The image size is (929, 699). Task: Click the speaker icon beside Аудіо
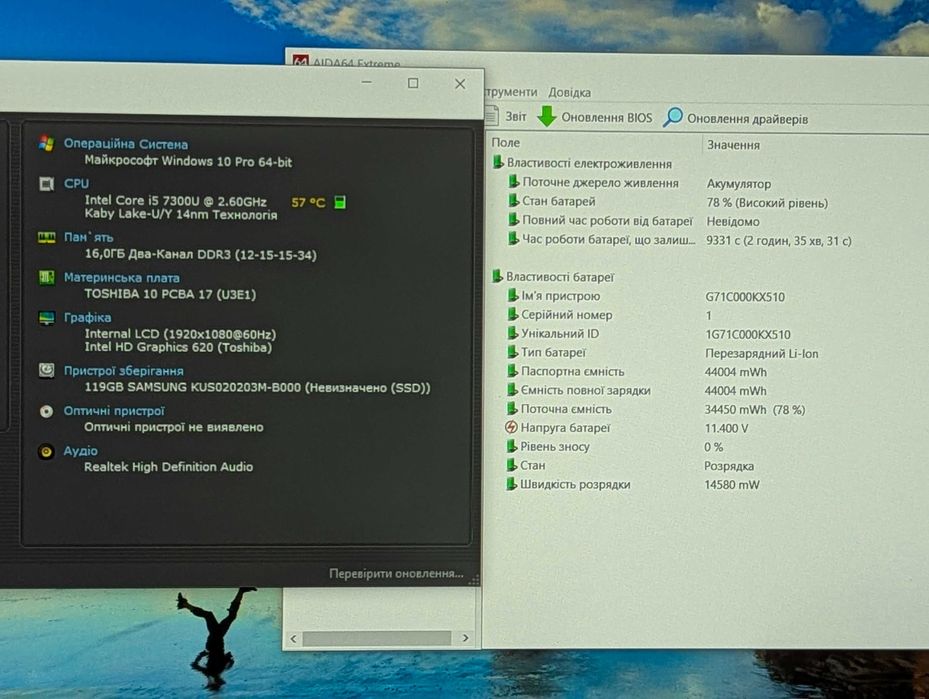(46, 451)
